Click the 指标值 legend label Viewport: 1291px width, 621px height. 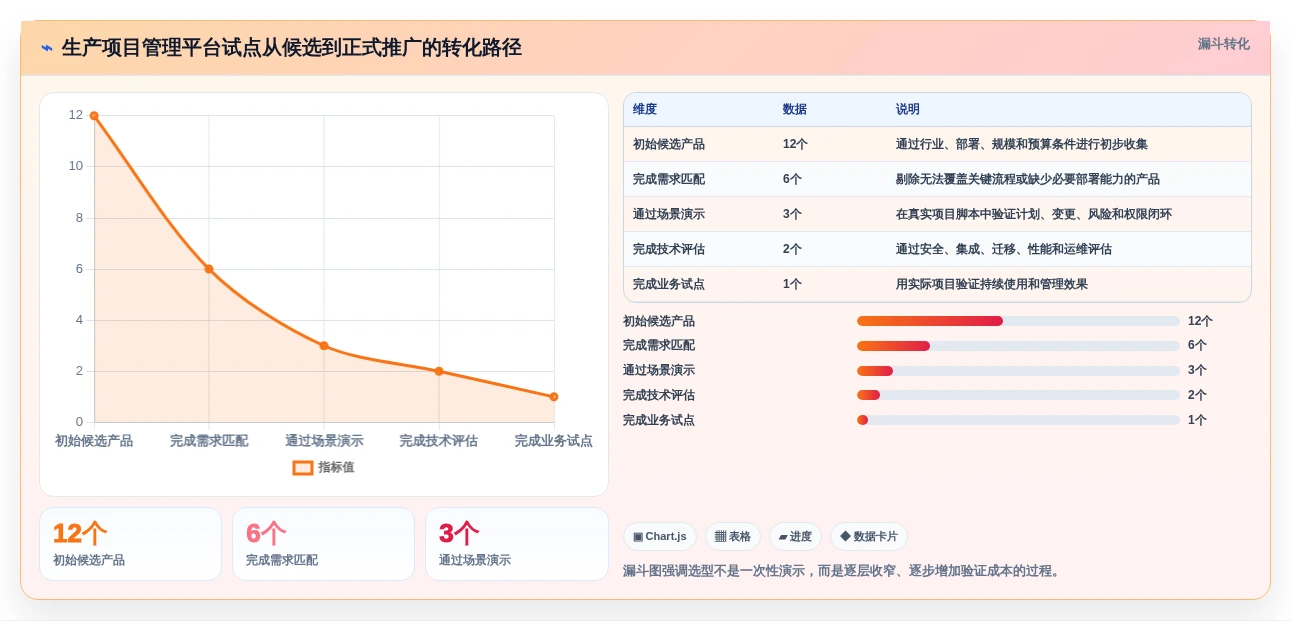[x=336, y=467]
